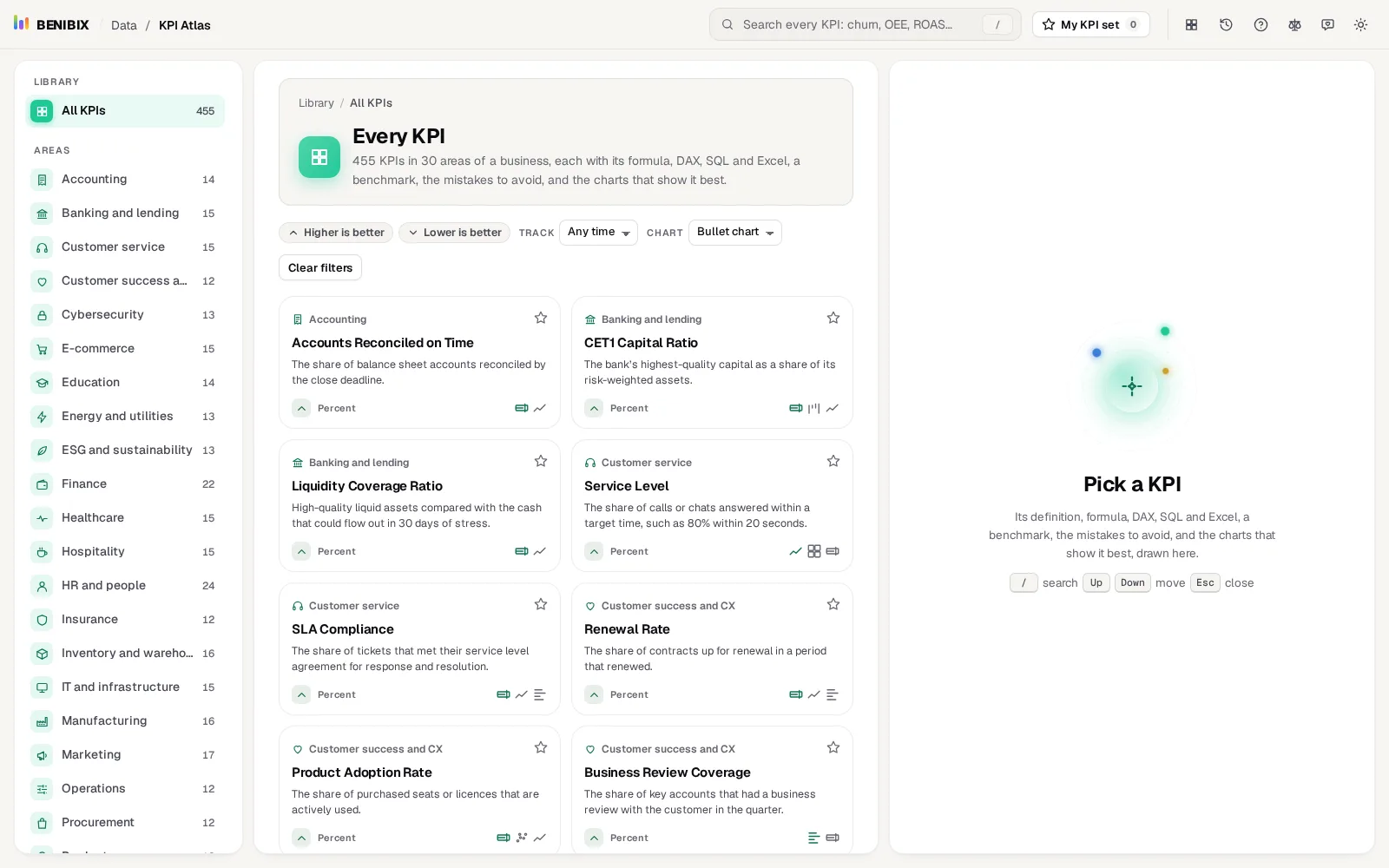Click the Library breadcrumb link
The width and height of the screenshot is (1389, 868).
click(316, 103)
